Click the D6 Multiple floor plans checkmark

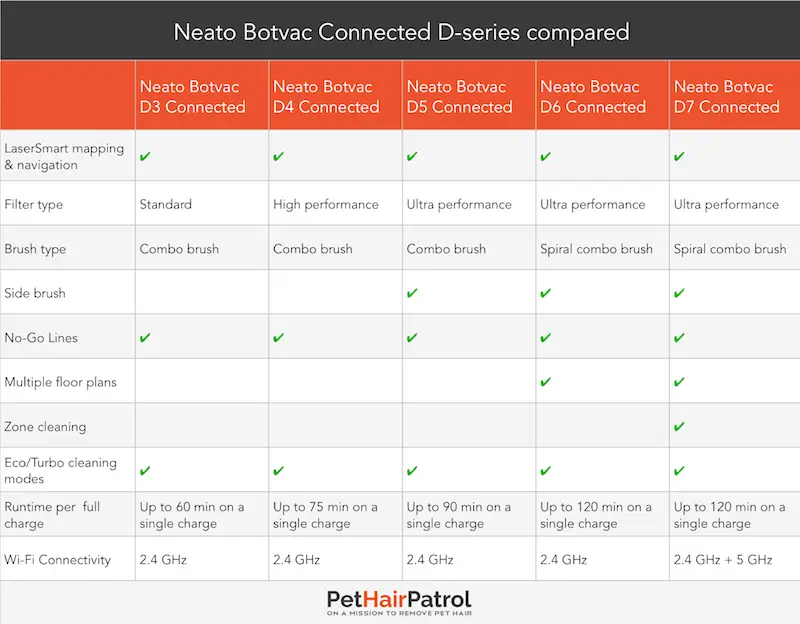click(x=545, y=382)
